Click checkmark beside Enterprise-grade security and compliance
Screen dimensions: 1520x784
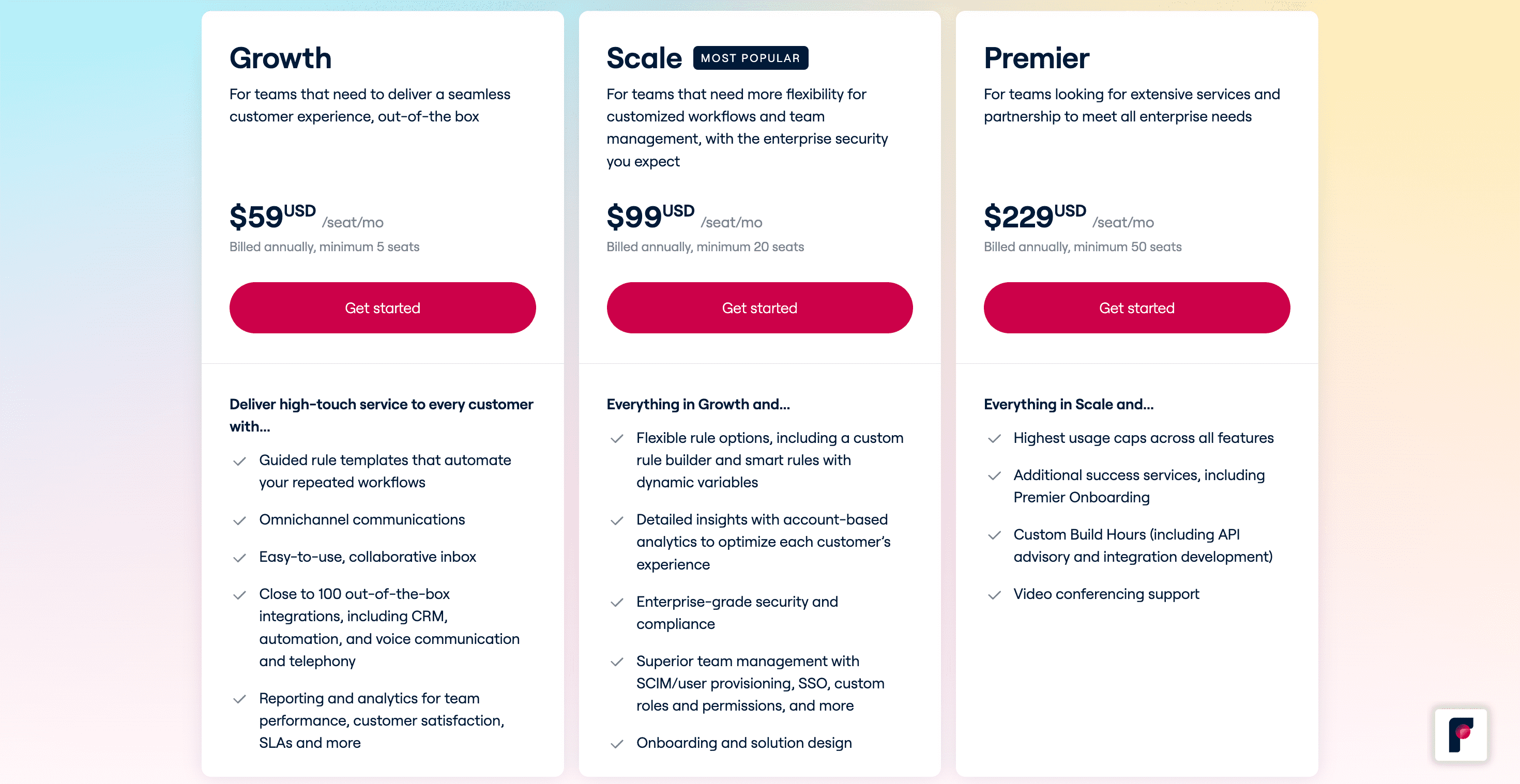[617, 602]
